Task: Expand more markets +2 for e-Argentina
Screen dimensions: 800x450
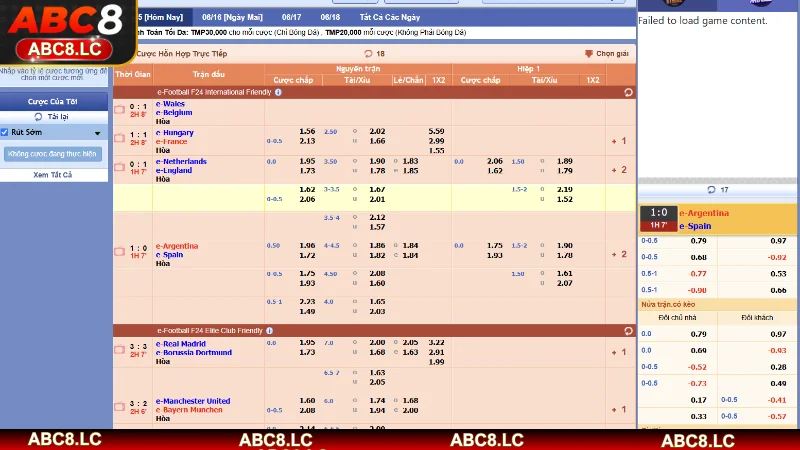Action: (618, 254)
